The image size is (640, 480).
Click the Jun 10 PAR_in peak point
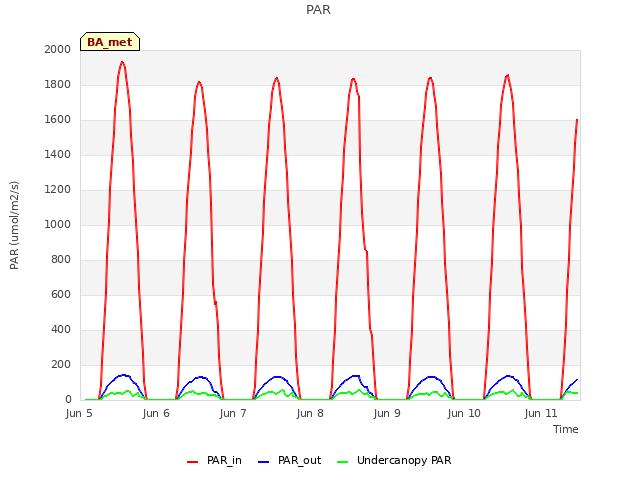[508, 75]
